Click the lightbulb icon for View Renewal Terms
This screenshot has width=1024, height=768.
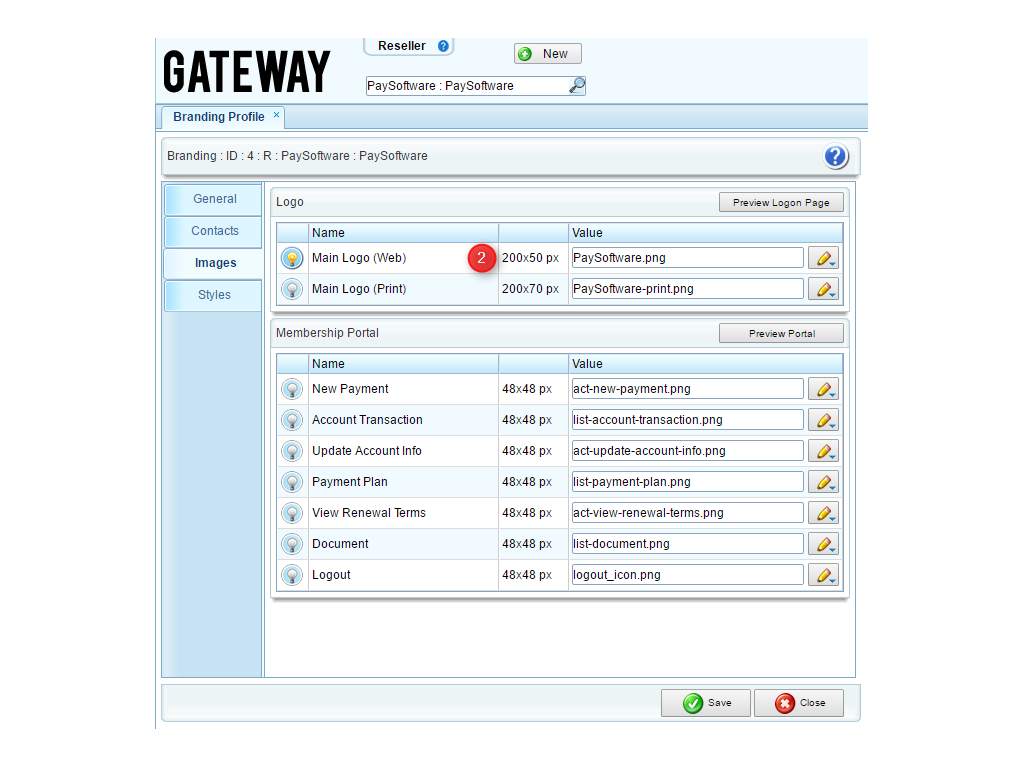click(292, 513)
